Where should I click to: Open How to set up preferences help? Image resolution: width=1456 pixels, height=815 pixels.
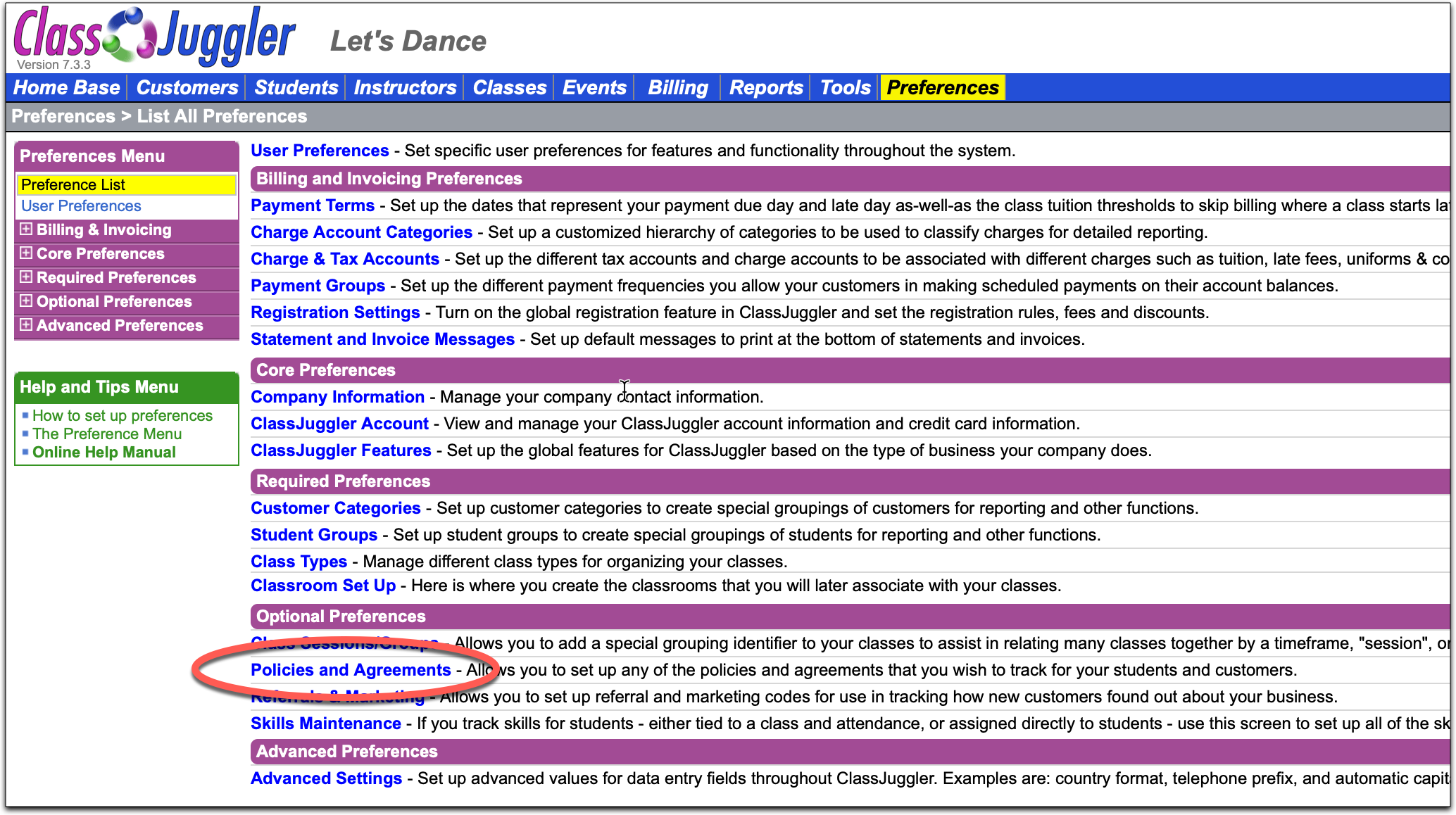click(x=123, y=416)
